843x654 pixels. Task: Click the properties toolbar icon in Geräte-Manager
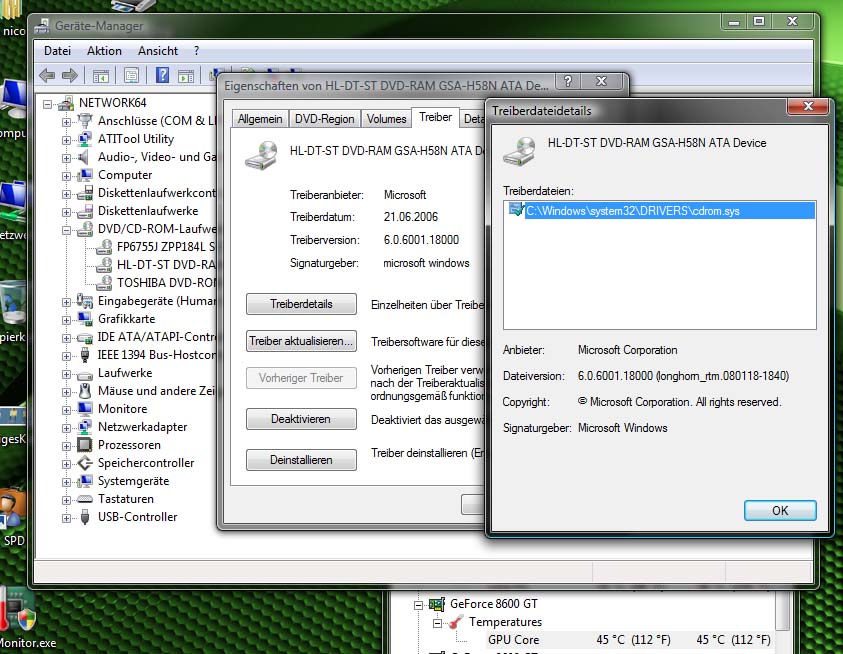pos(131,75)
